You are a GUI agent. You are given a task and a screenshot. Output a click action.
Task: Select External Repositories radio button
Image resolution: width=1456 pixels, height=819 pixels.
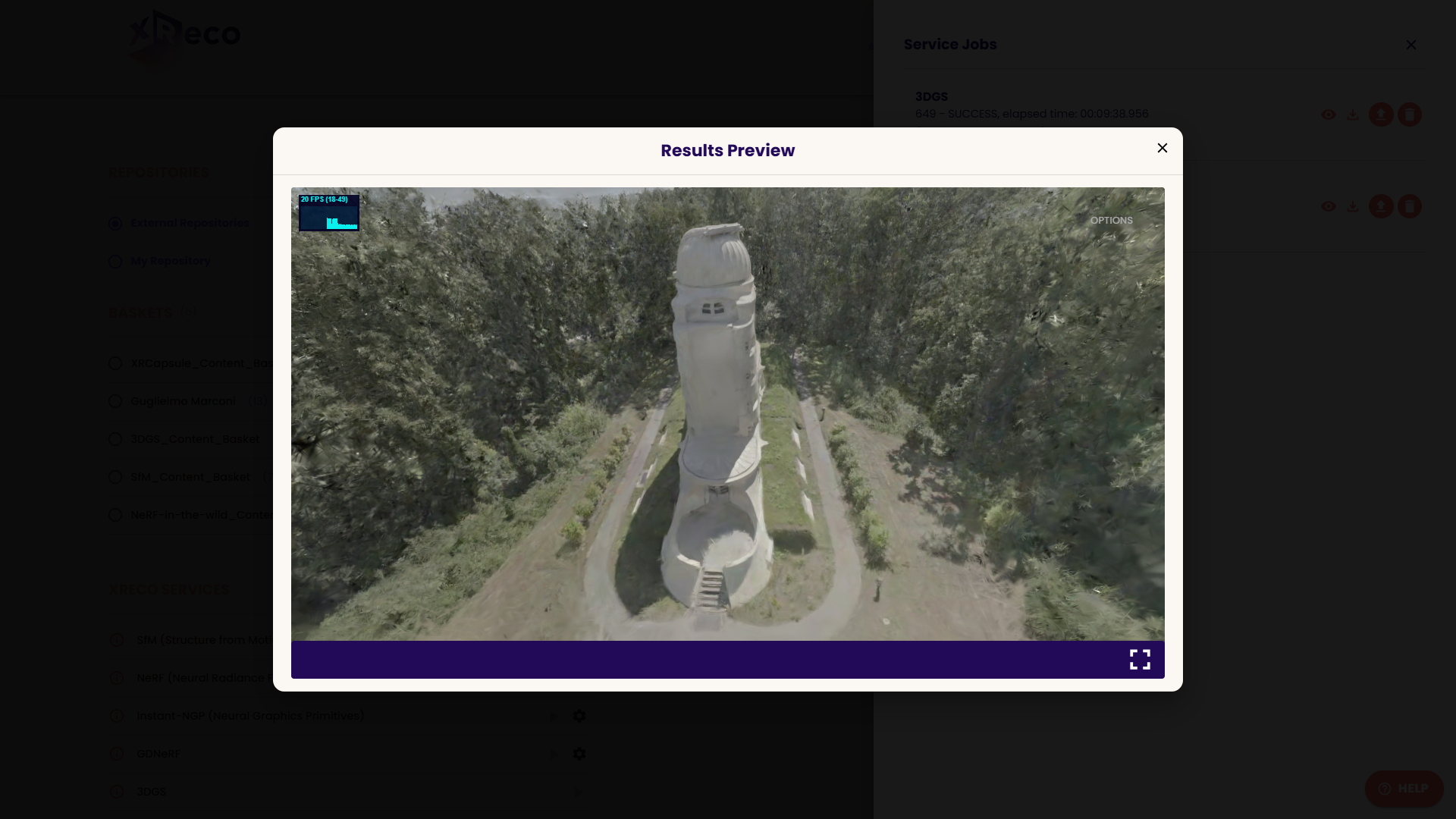(115, 224)
